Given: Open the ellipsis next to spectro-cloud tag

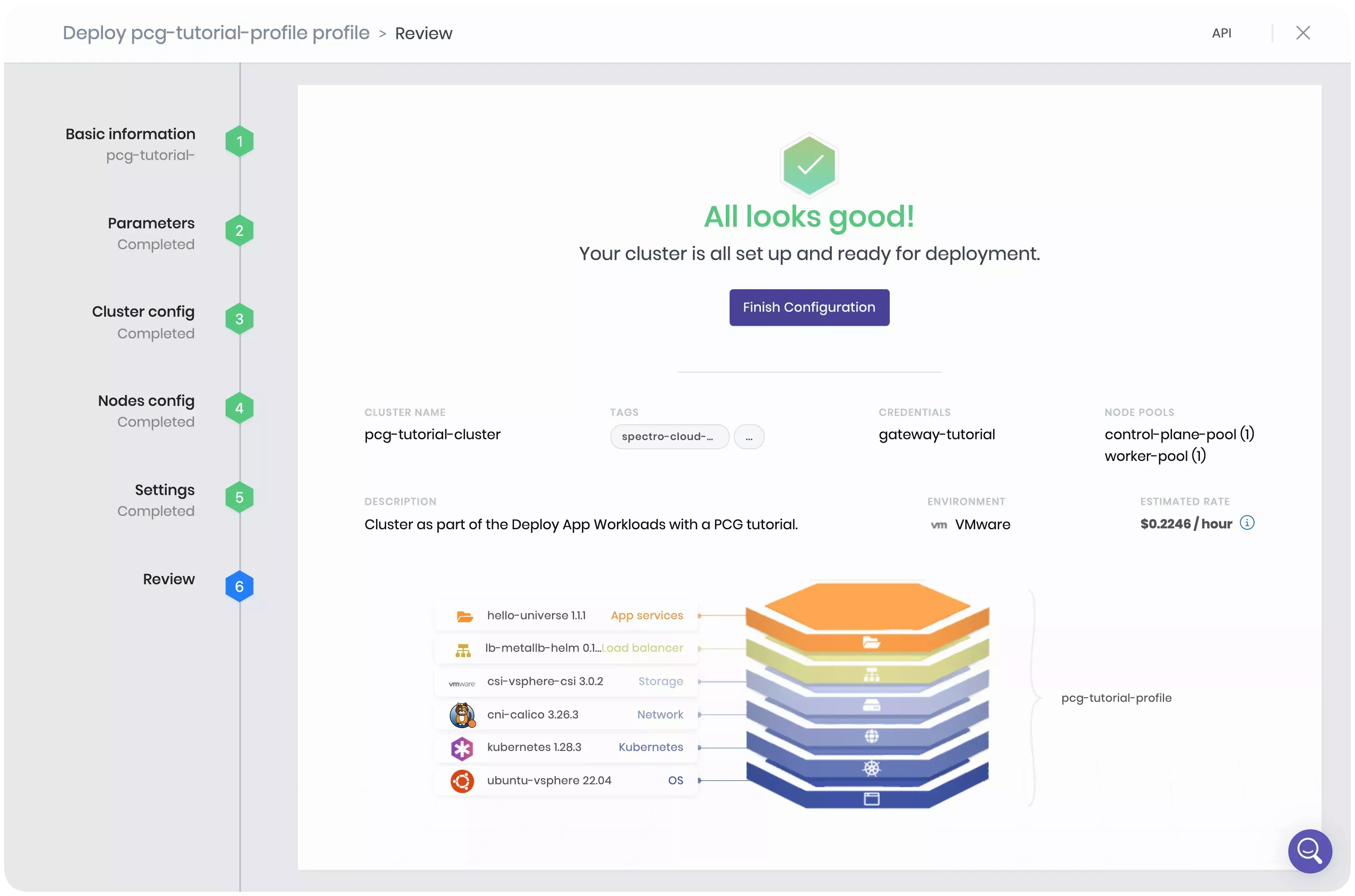Looking at the screenshot, I should pyautogui.click(x=750, y=437).
